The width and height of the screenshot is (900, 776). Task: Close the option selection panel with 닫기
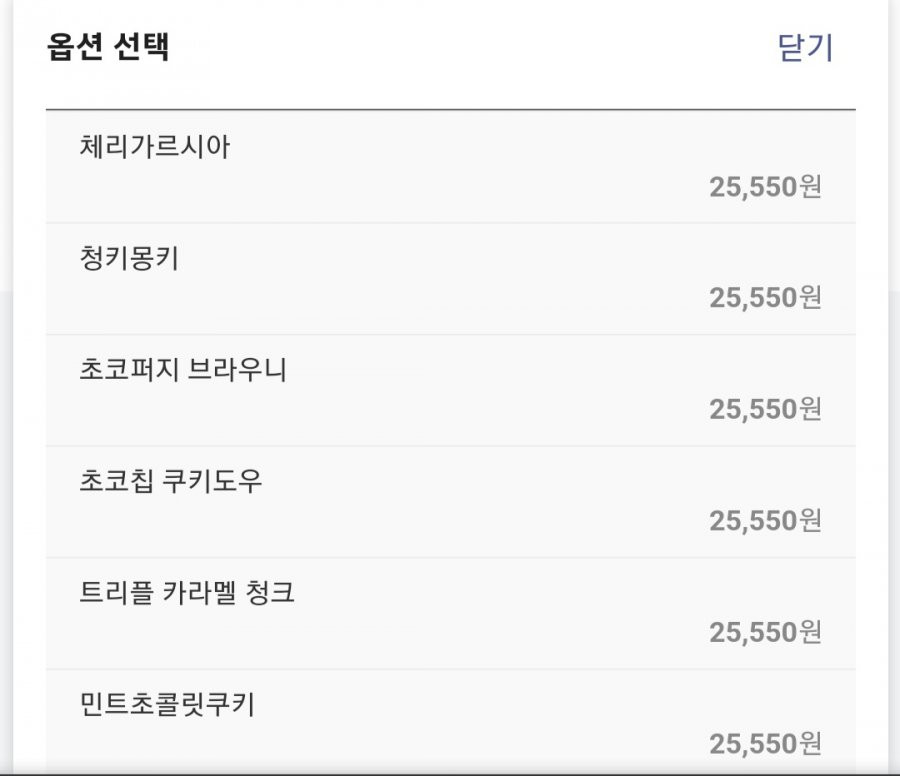805,47
